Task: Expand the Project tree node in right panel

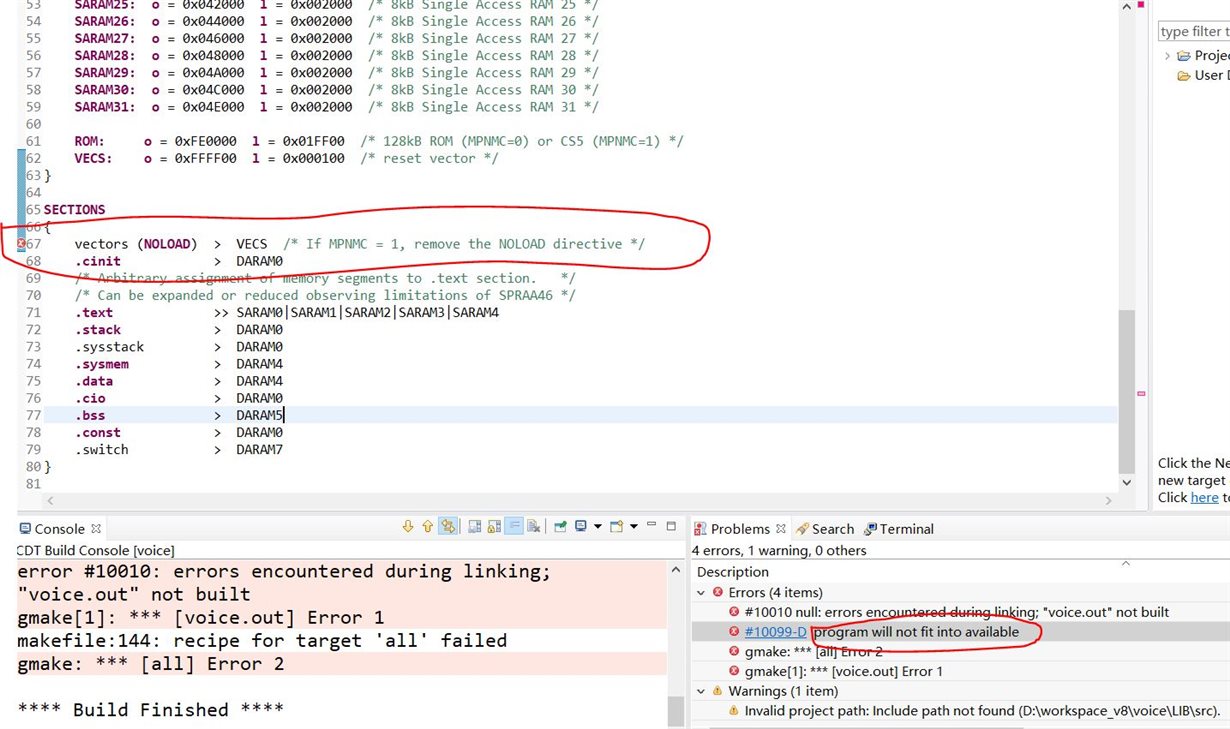Action: 1167,55
